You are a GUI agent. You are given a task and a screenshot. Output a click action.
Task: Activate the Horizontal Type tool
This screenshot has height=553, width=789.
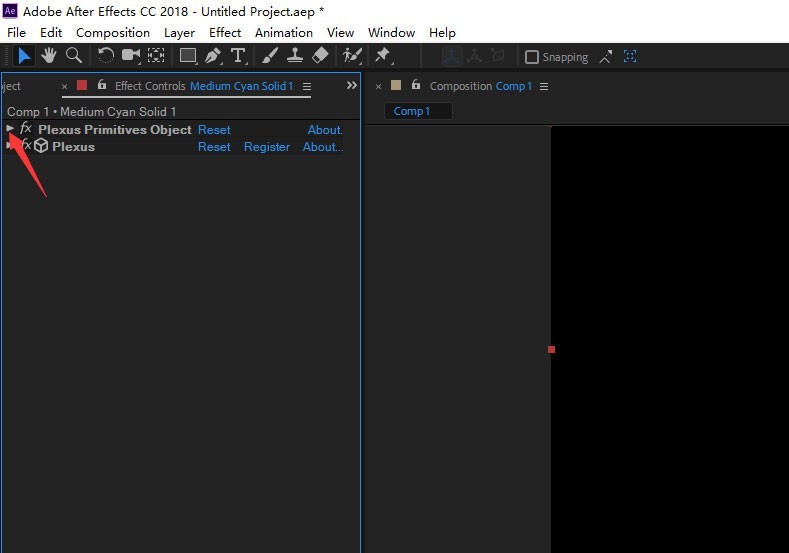tap(238, 56)
